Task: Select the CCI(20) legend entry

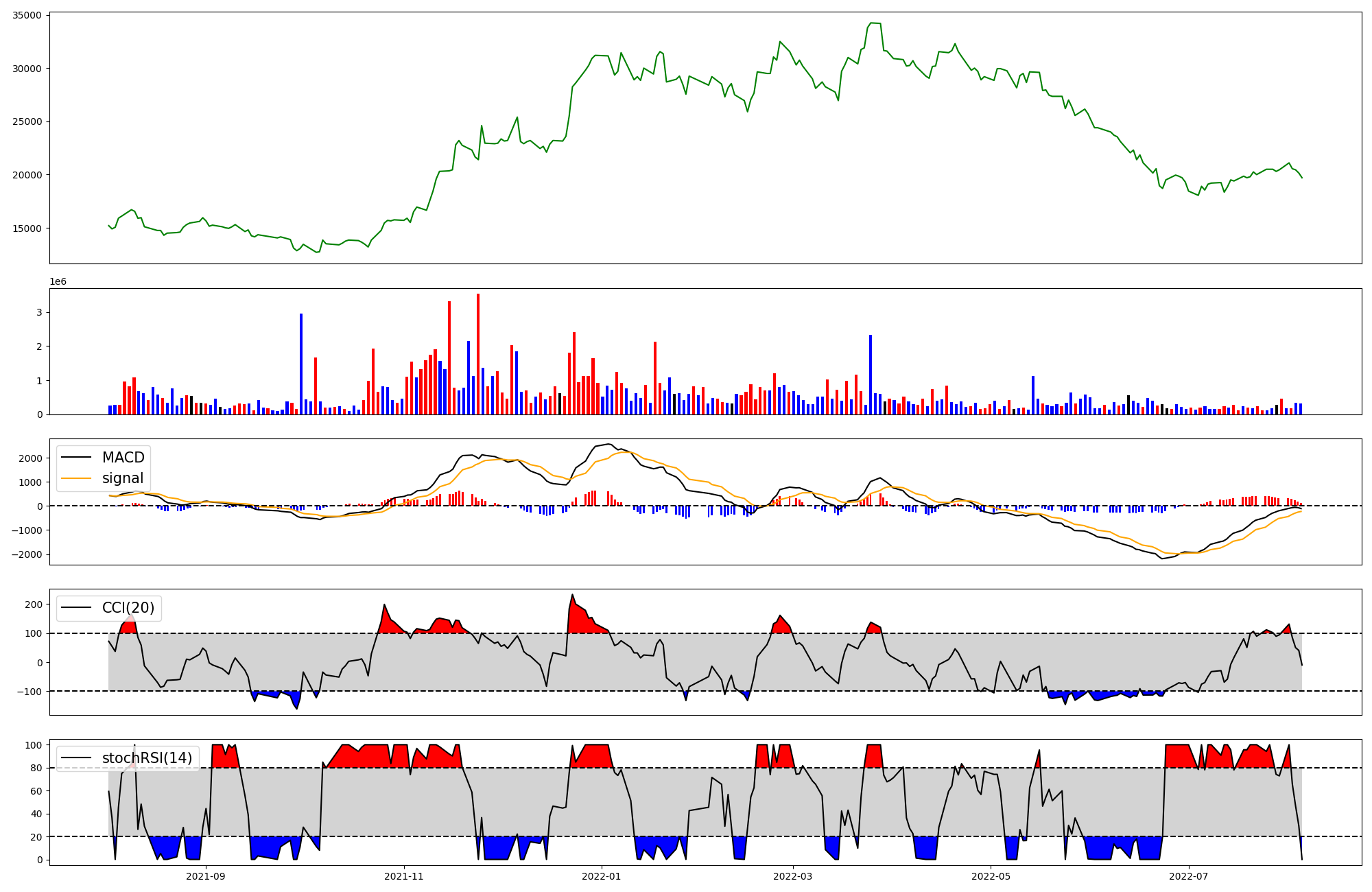Action: pyautogui.click(x=128, y=608)
